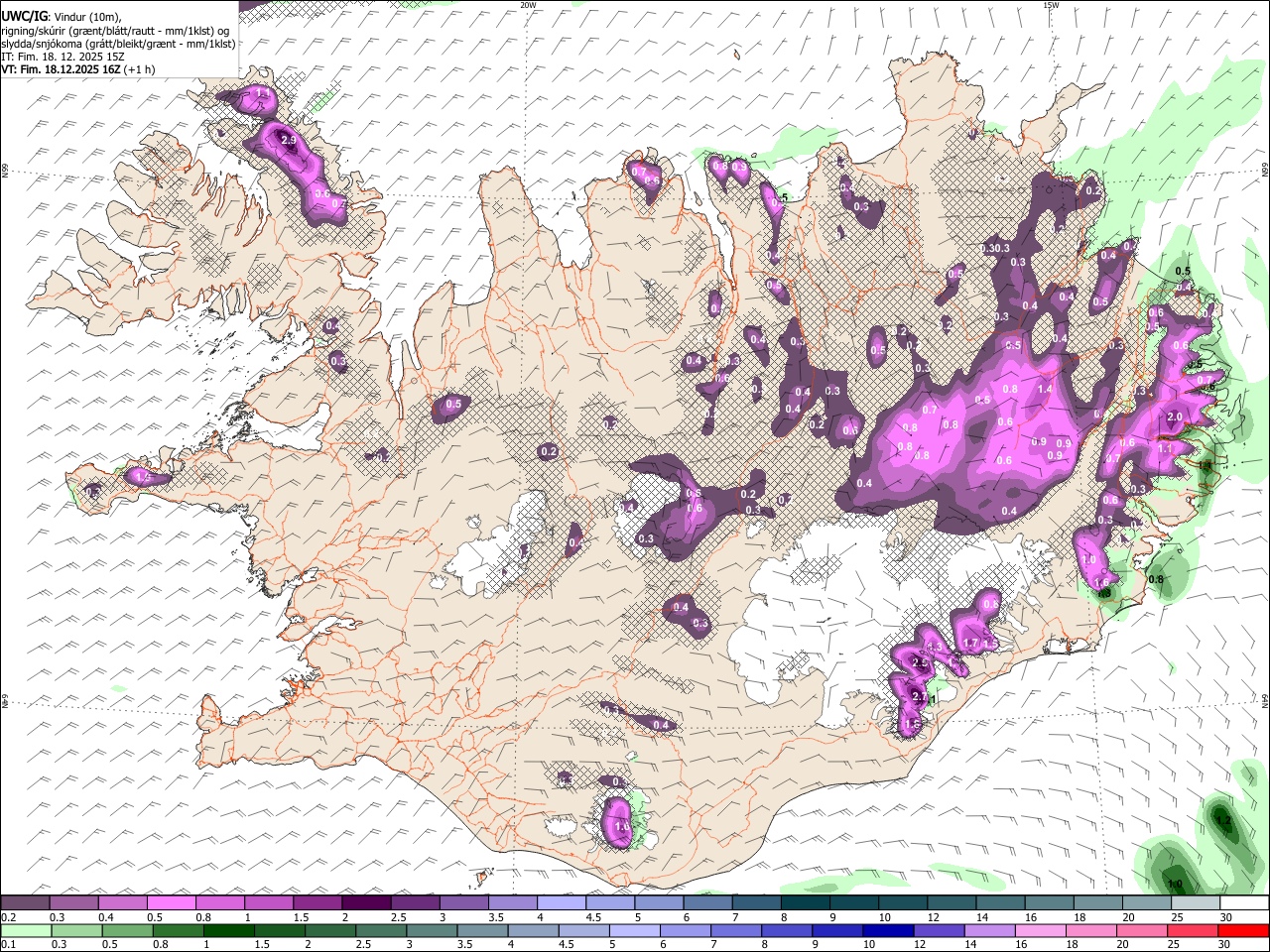Pick the pink lower legend swatch above 18

[x=1090, y=931]
